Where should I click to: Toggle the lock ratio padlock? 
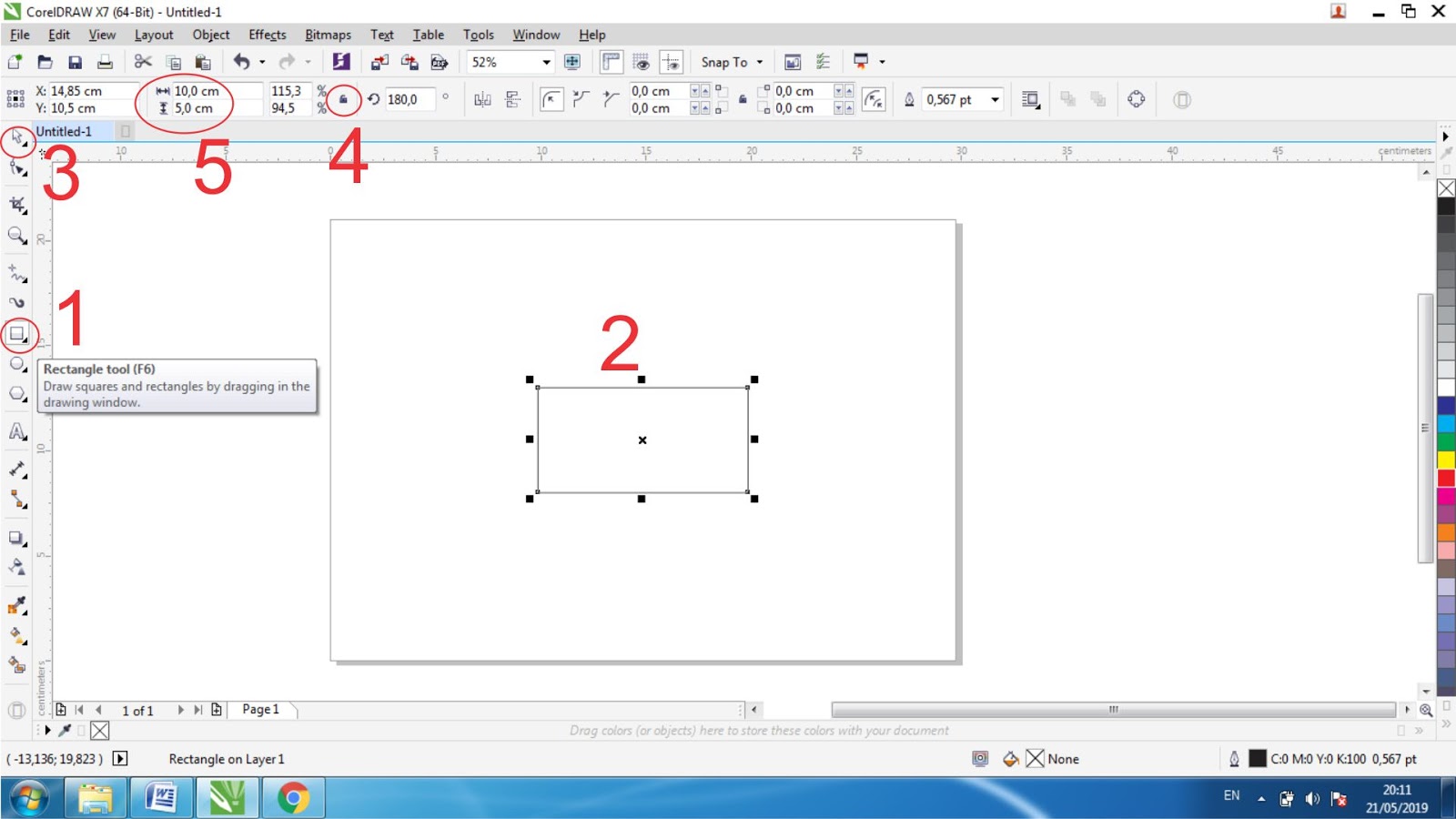(x=344, y=98)
